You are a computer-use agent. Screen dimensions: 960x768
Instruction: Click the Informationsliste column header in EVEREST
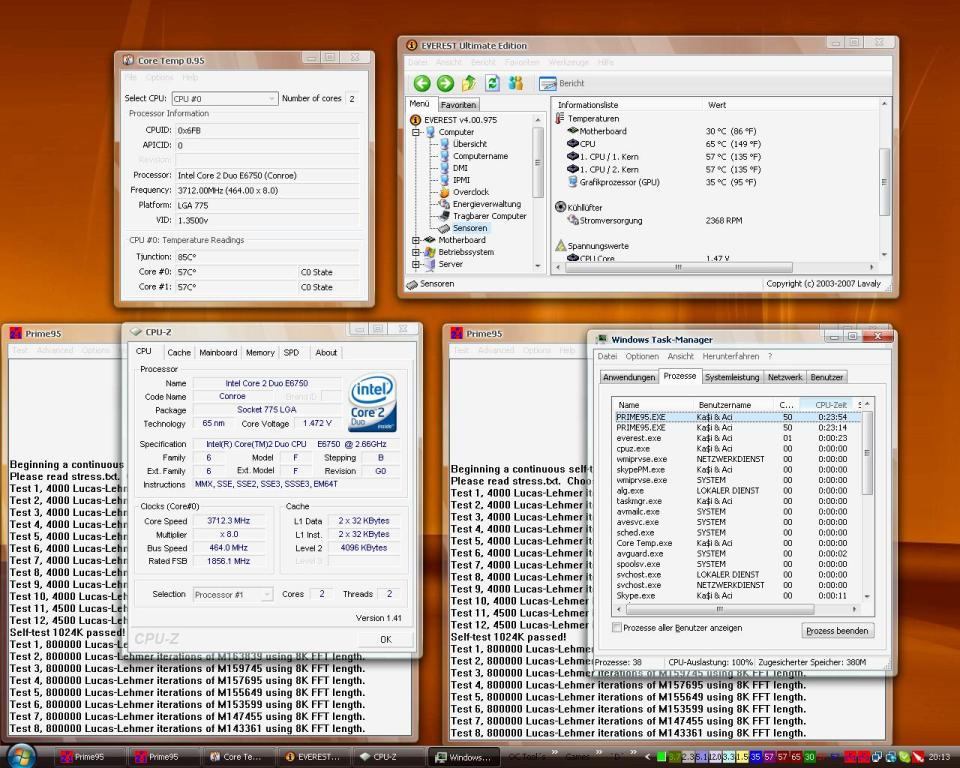pyautogui.click(x=629, y=105)
